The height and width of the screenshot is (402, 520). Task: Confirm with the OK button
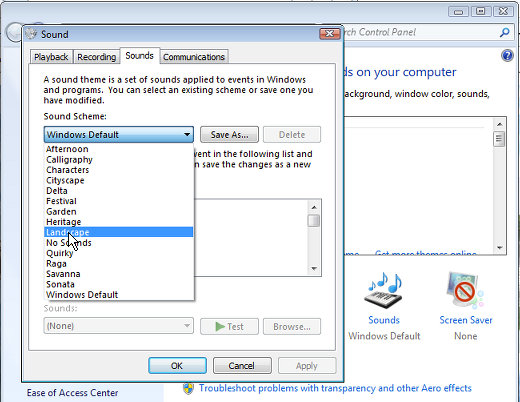coord(177,366)
